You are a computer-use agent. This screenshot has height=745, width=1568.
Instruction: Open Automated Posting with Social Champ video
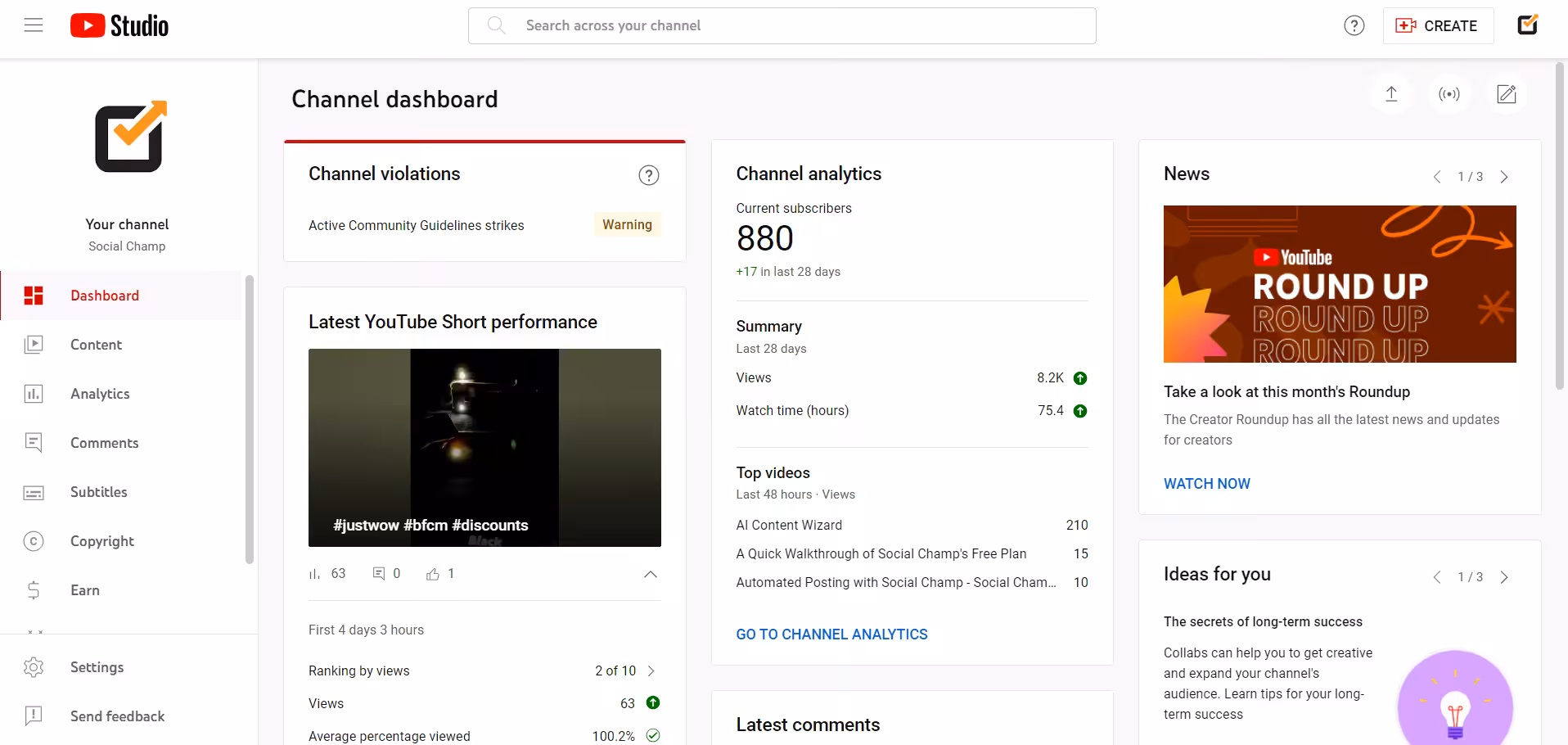click(896, 582)
